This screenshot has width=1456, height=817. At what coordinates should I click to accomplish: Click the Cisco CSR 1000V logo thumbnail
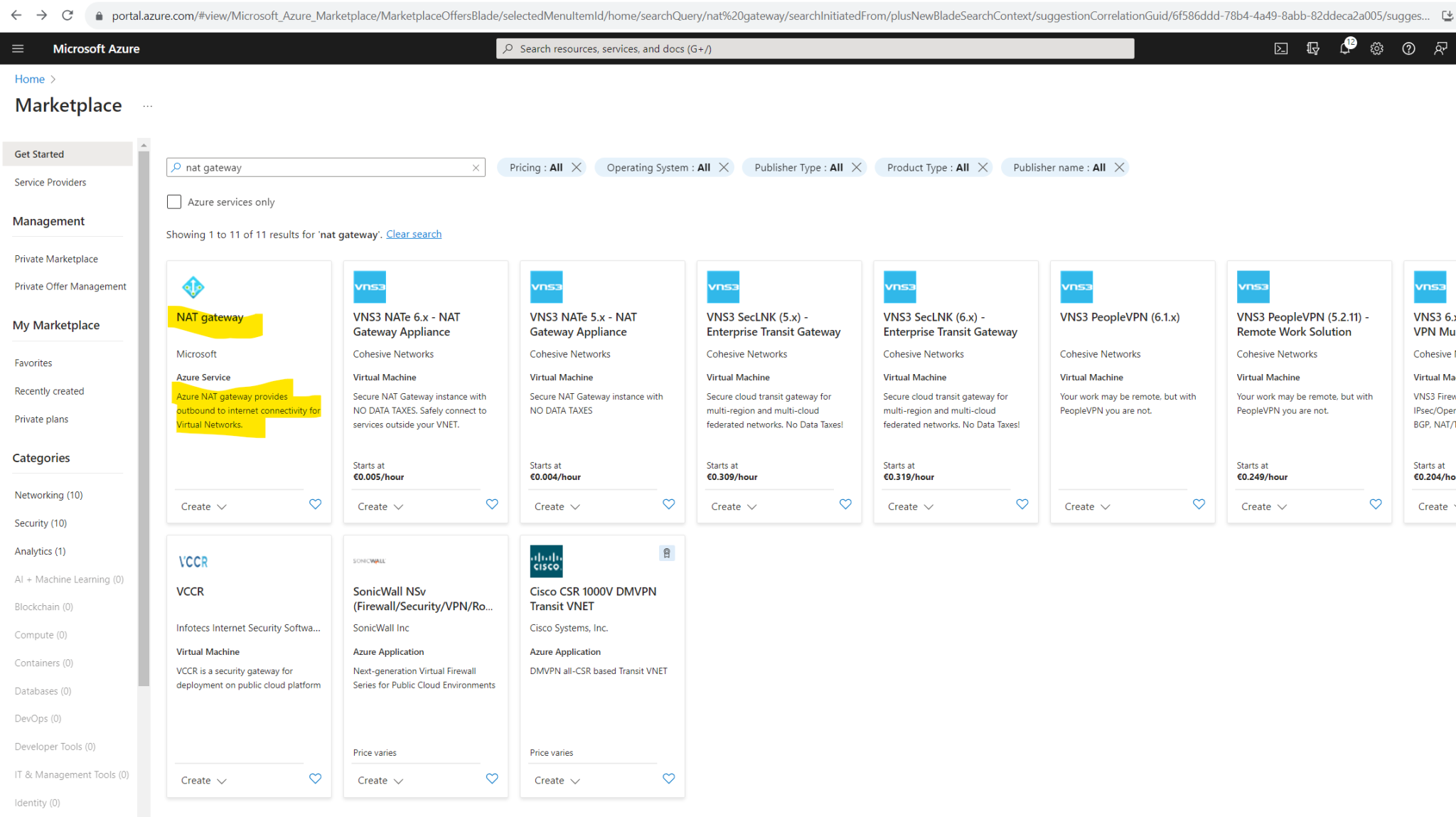pyautogui.click(x=546, y=561)
